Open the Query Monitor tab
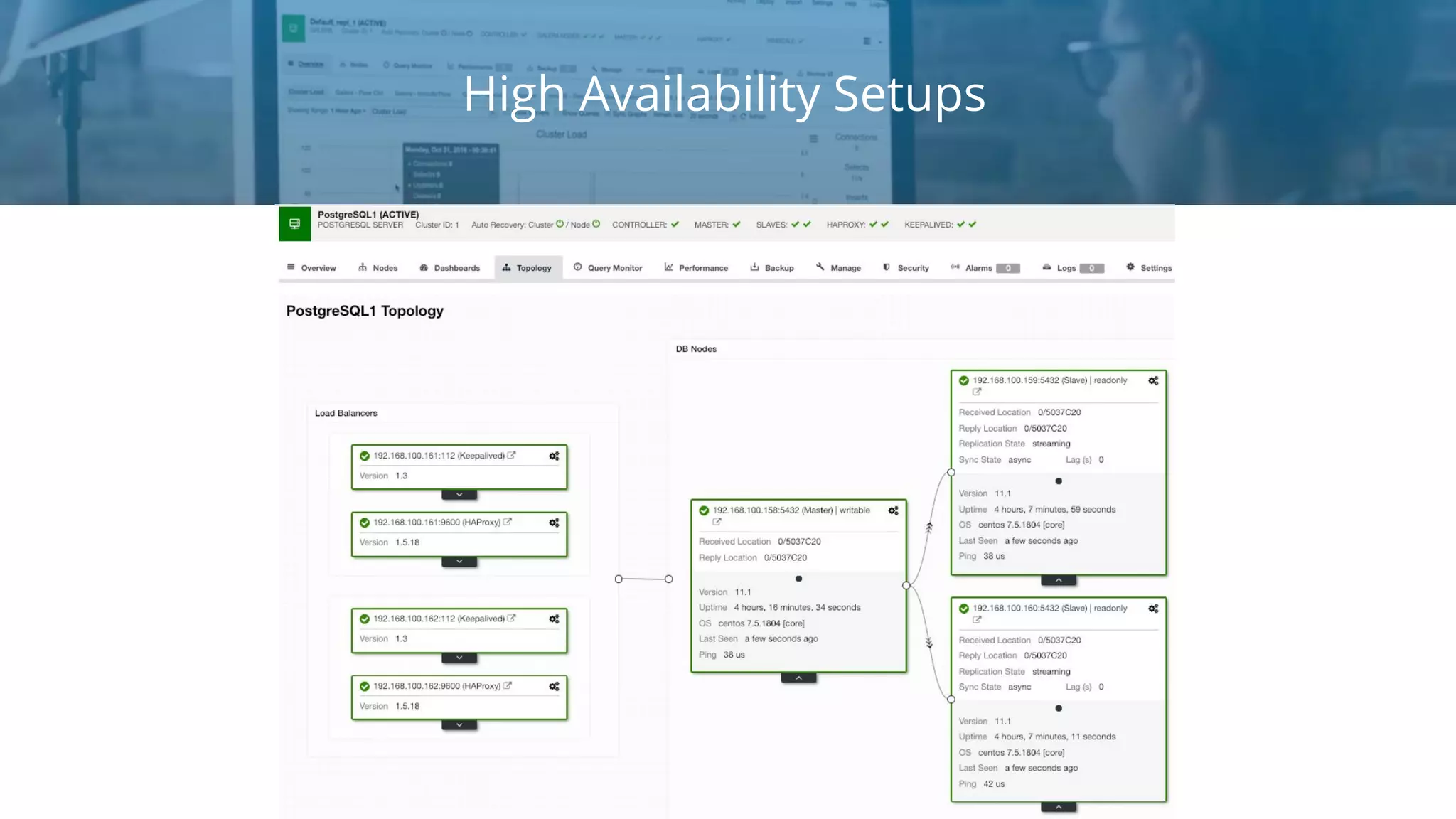The image size is (1456, 819). click(x=608, y=268)
